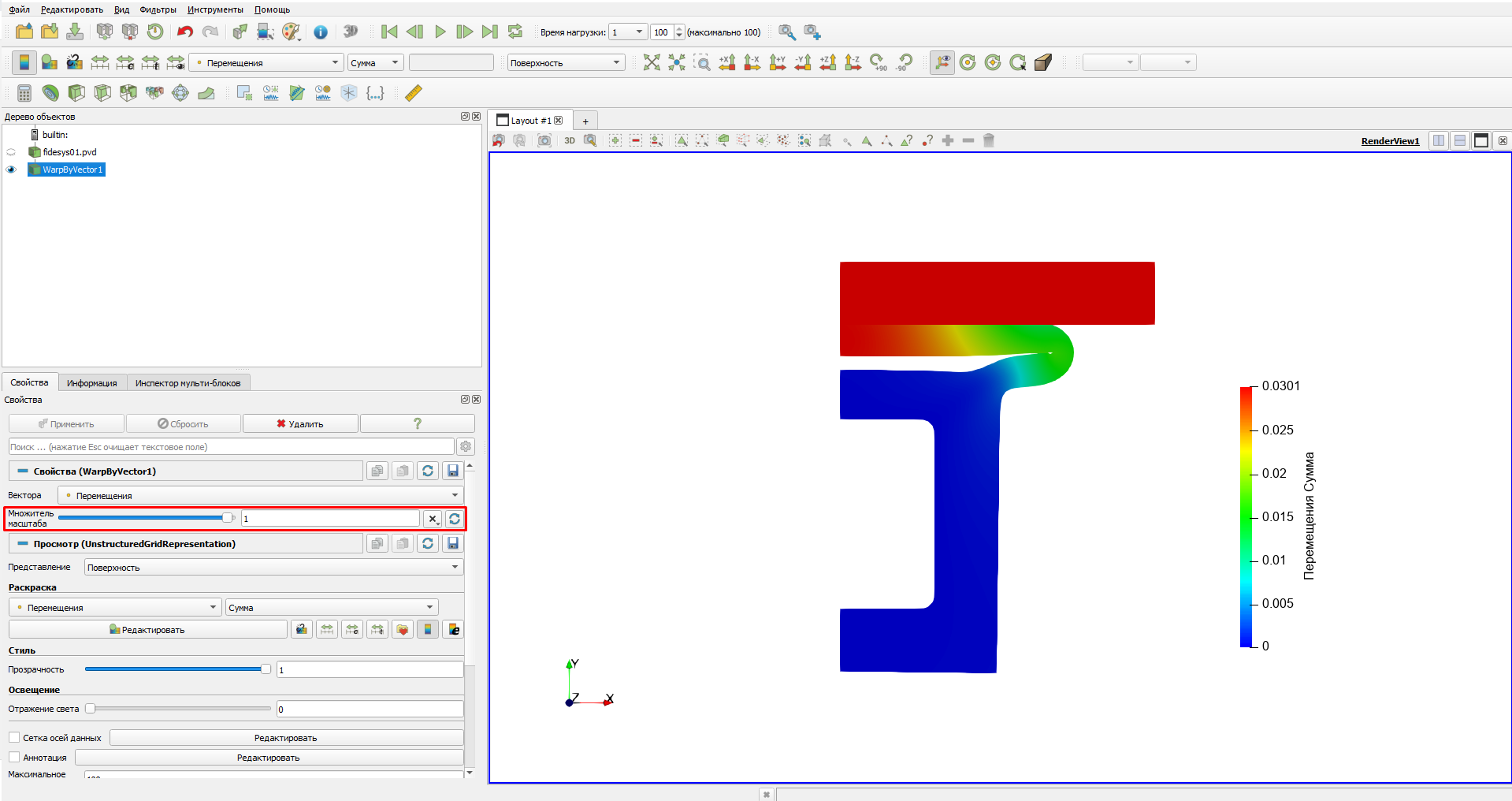
Task: Clear selection with trash icon
Action: (x=989, y=140)
